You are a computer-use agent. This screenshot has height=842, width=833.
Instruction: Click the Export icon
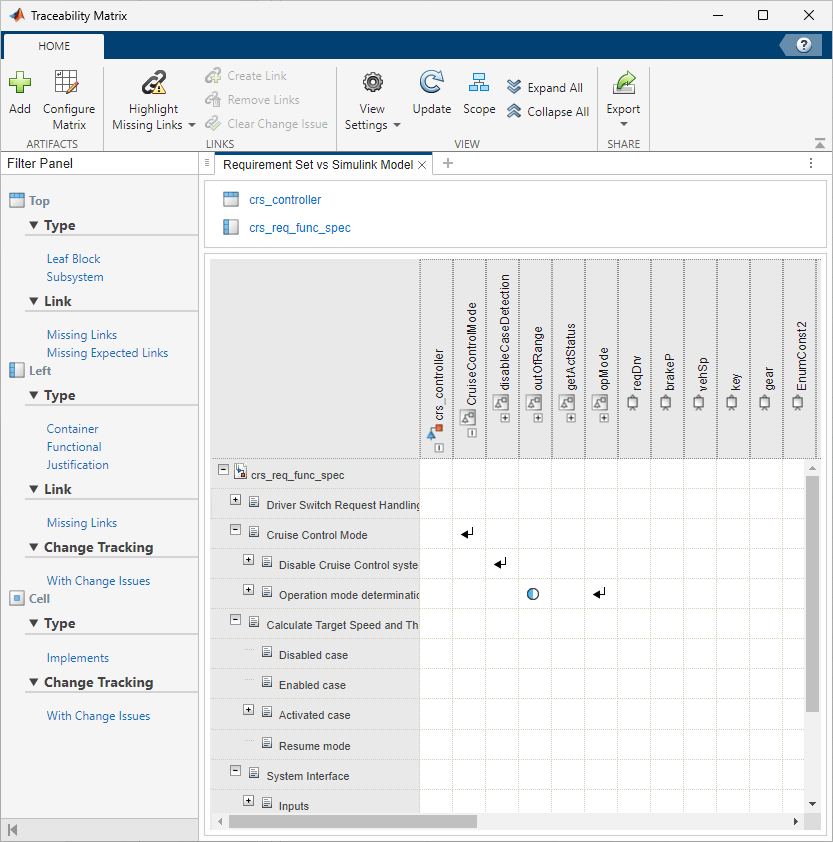point(624,82)
